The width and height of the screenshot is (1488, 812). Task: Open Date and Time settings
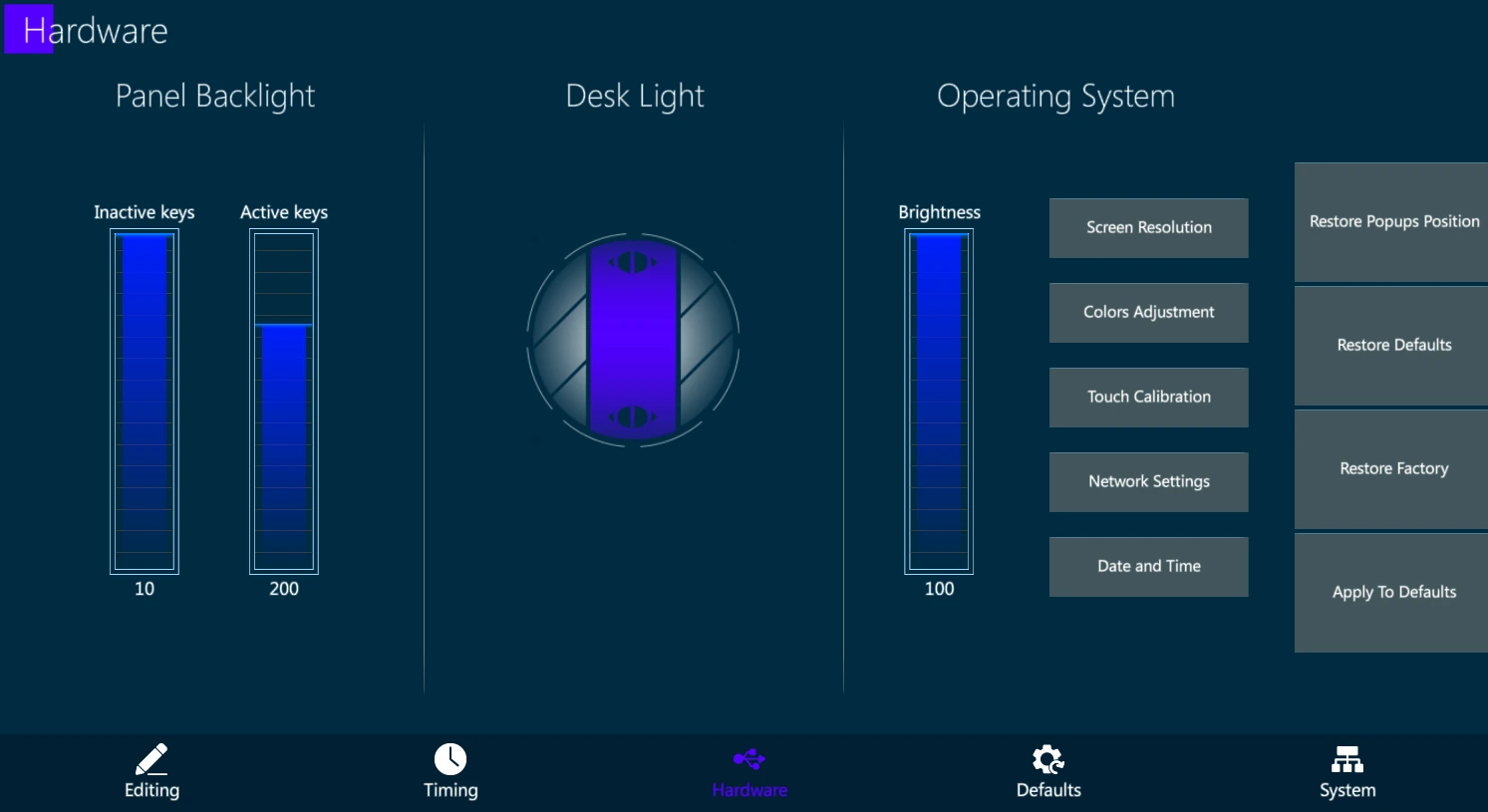point(1149,567)
